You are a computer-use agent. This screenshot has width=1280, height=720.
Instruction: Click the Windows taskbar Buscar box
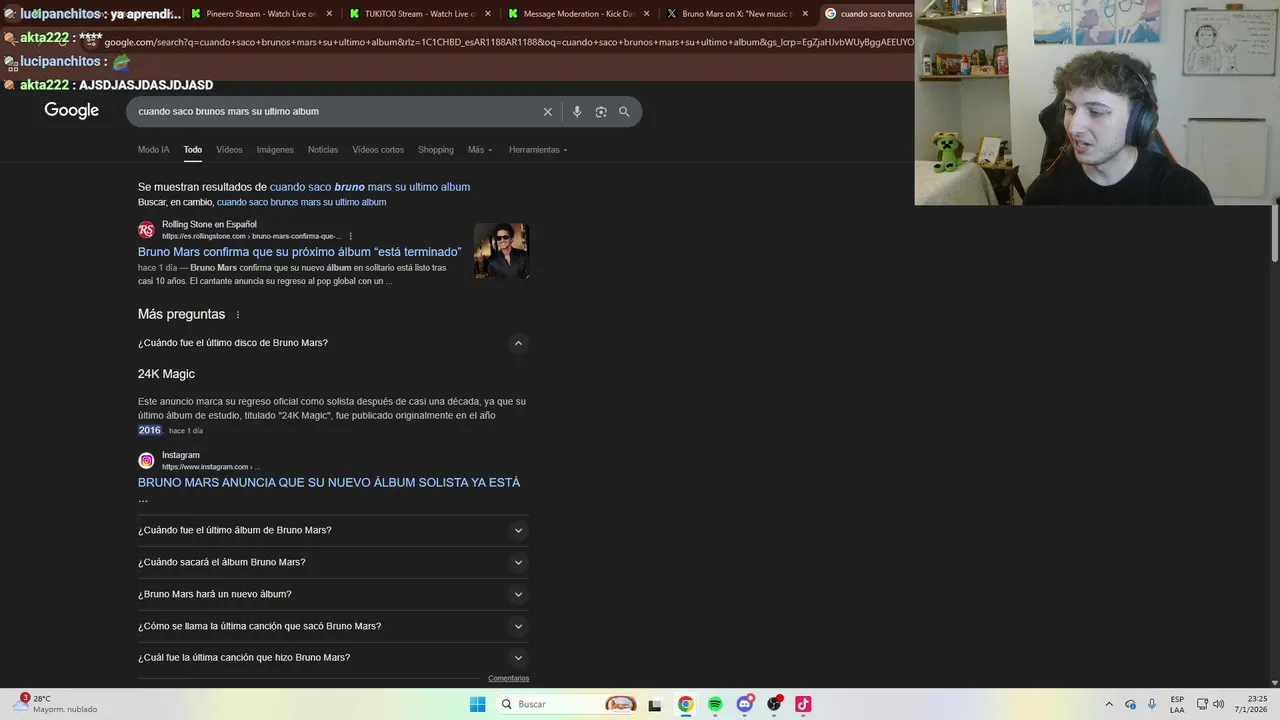[567, 704]
